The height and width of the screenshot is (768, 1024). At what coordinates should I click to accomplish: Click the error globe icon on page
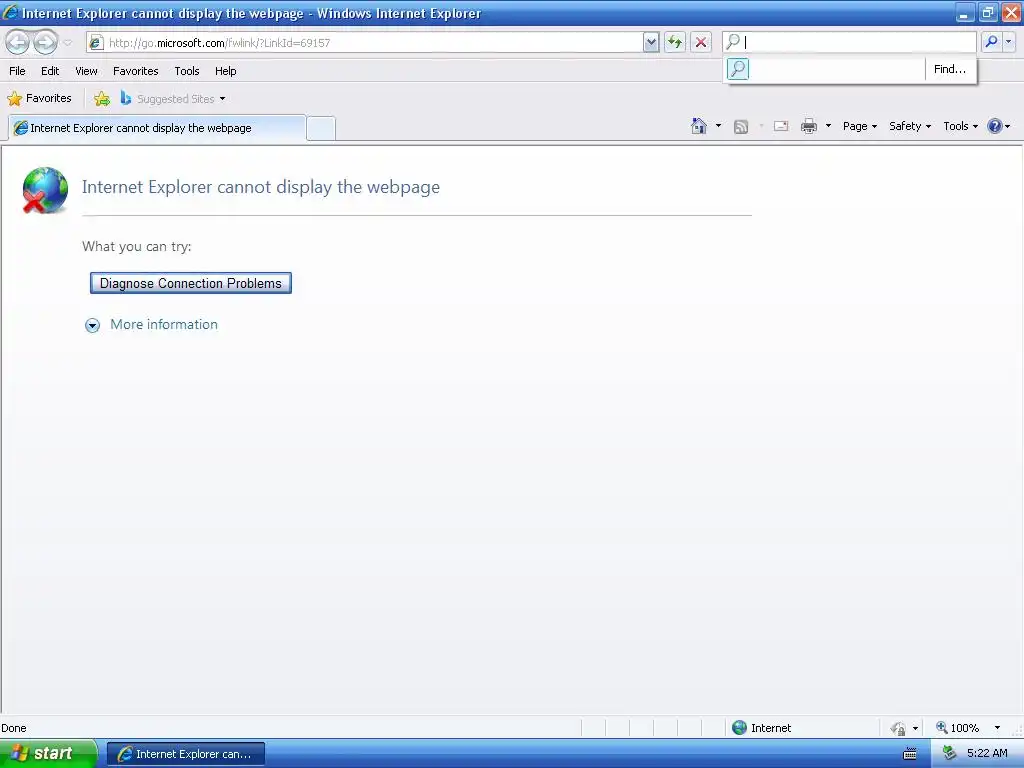pos(45,190)
